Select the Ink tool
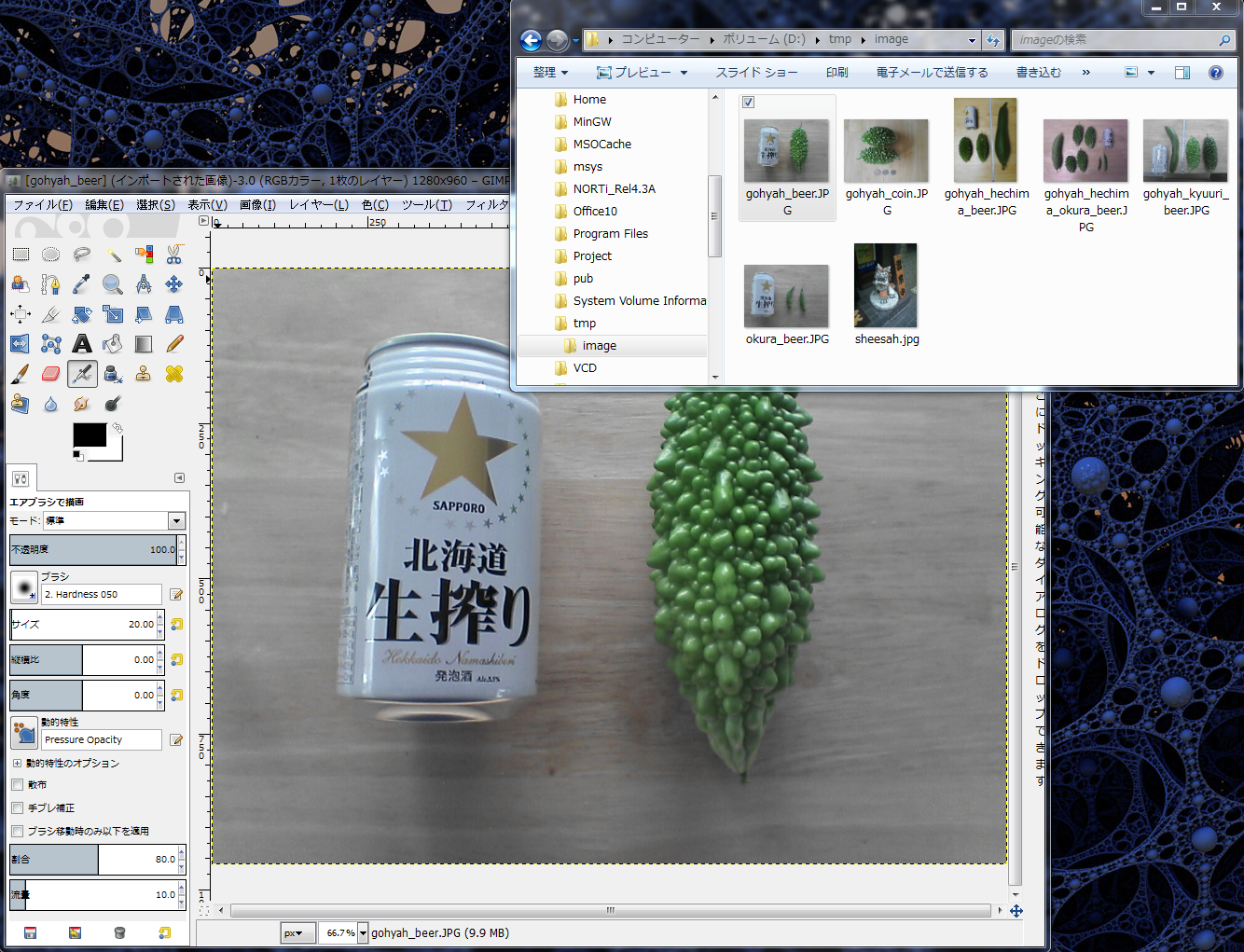The image size is (1244, 952). [x=113, y=374]
